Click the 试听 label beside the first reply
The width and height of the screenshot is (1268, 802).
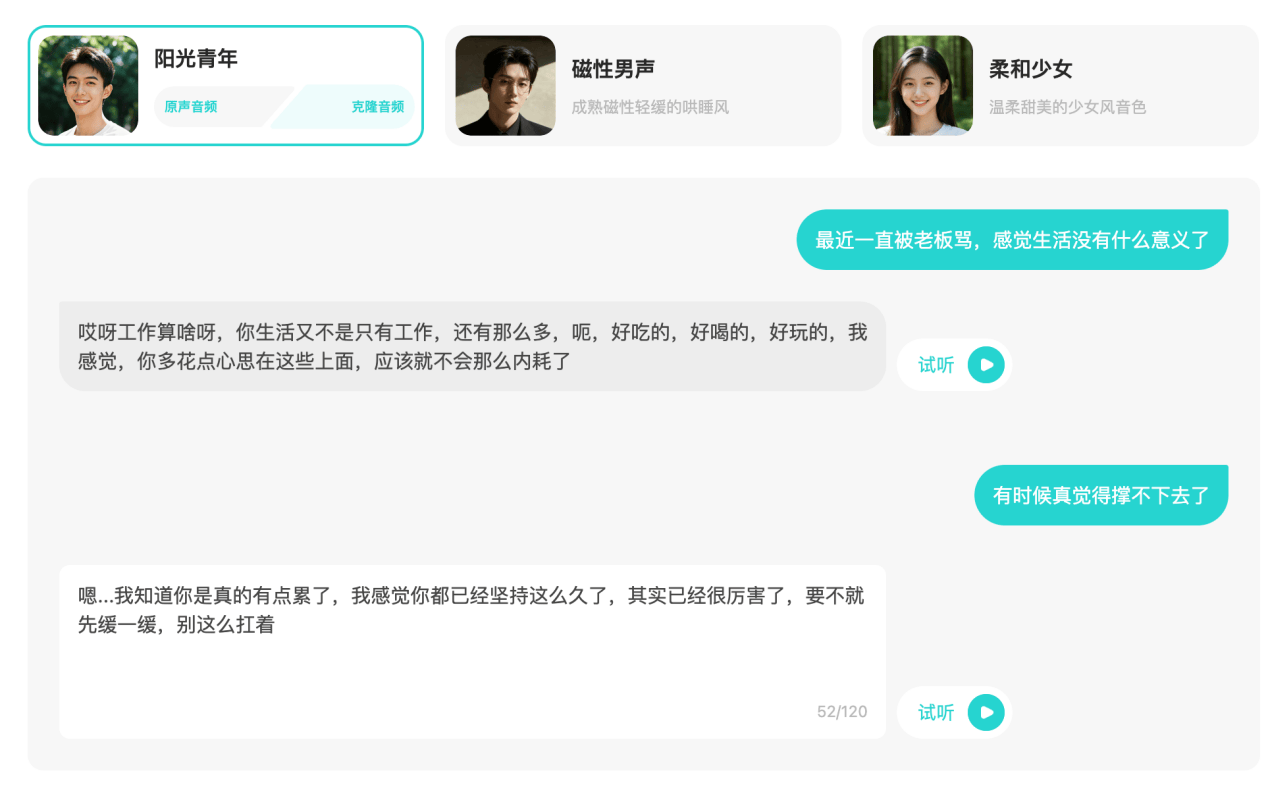tap(936, 365)
